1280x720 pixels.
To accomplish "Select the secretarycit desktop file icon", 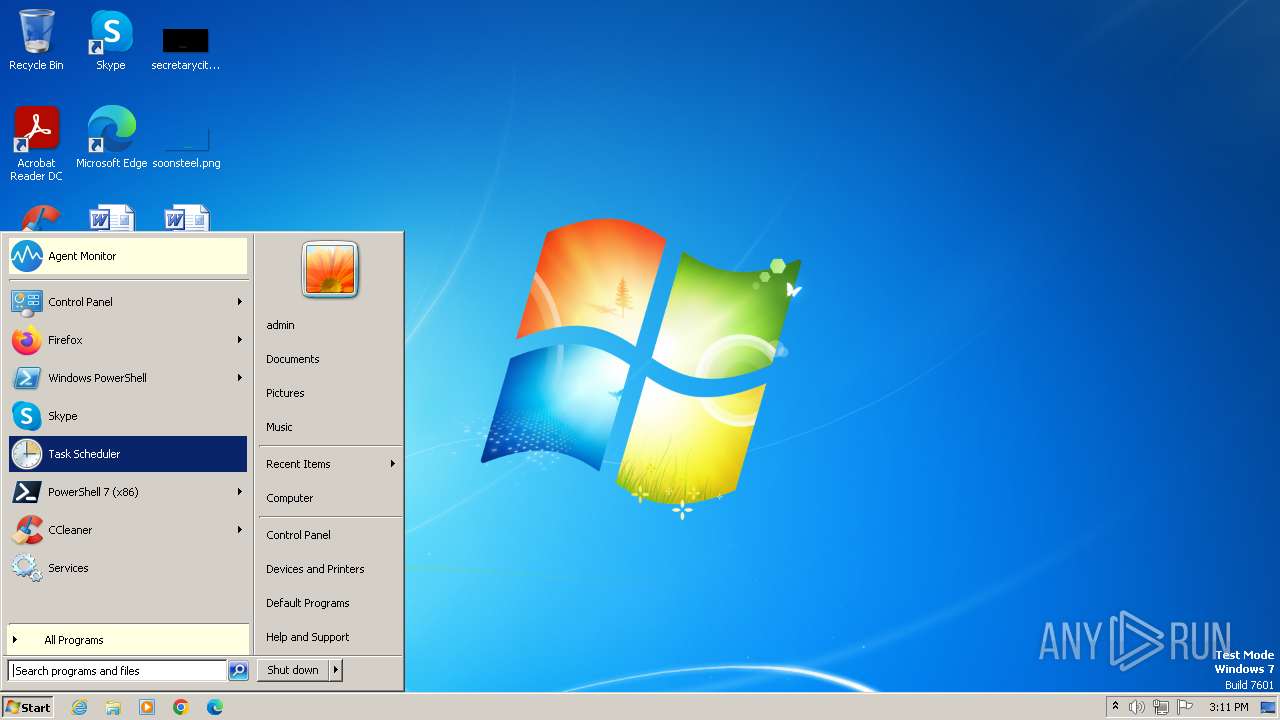I will 186,48.
